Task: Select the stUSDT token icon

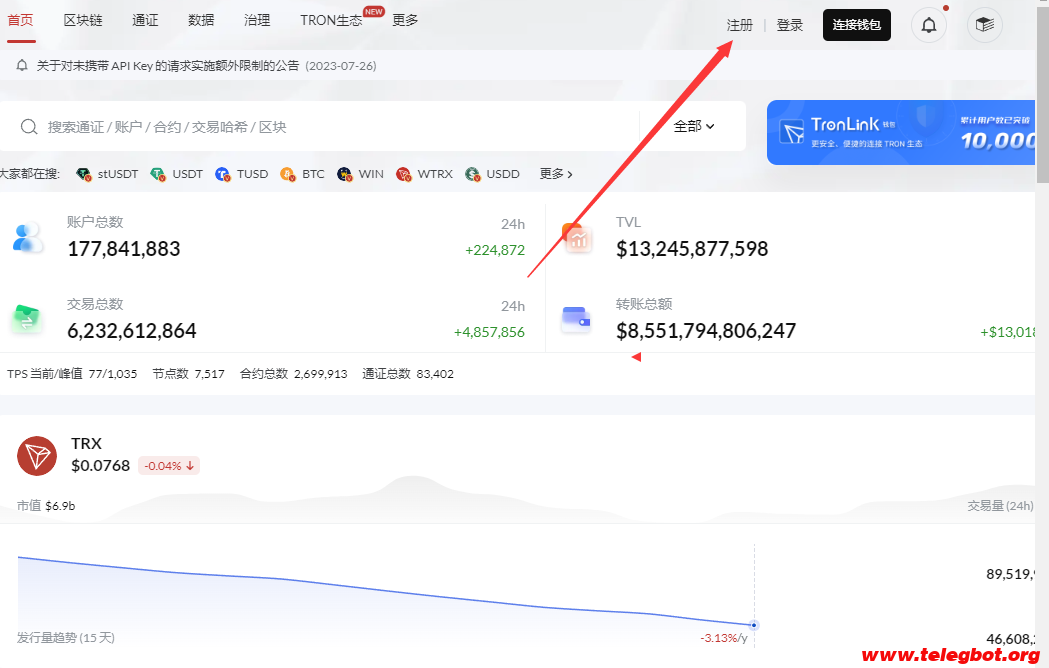Action: 84,174
